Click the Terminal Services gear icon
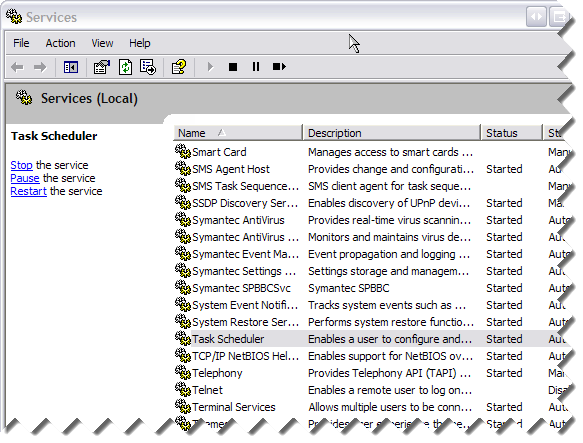 (183, 406)
